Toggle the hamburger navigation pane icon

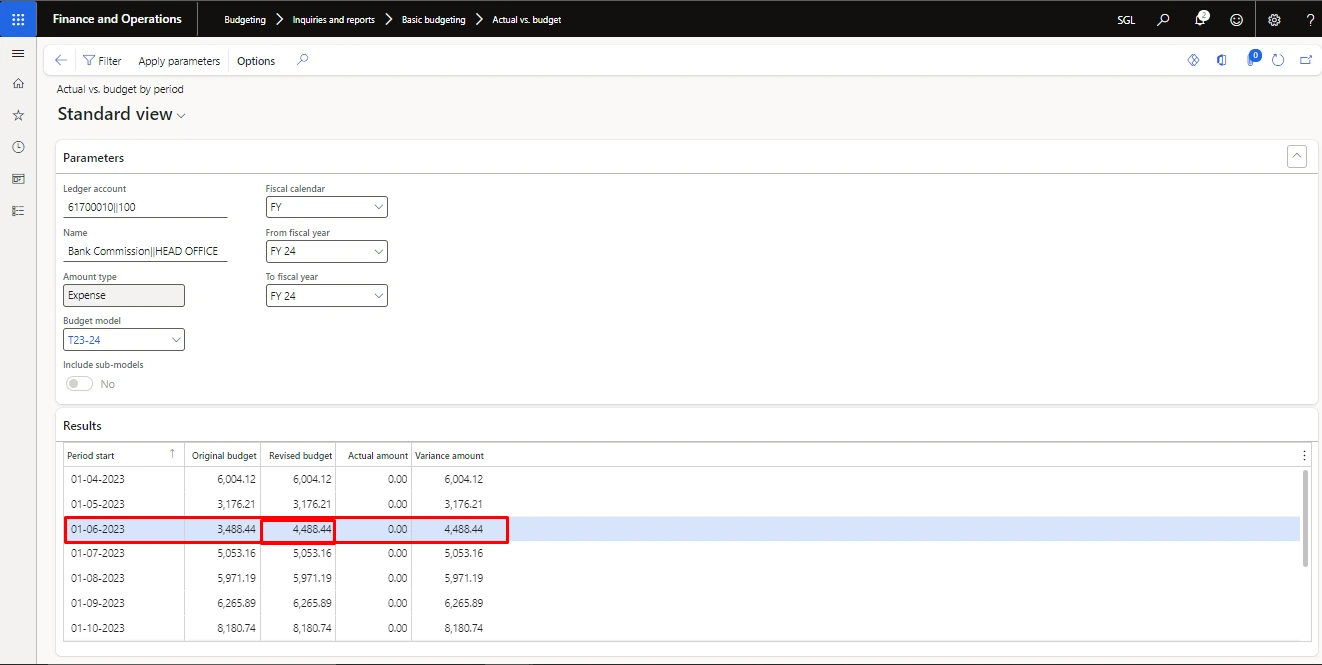18,53
